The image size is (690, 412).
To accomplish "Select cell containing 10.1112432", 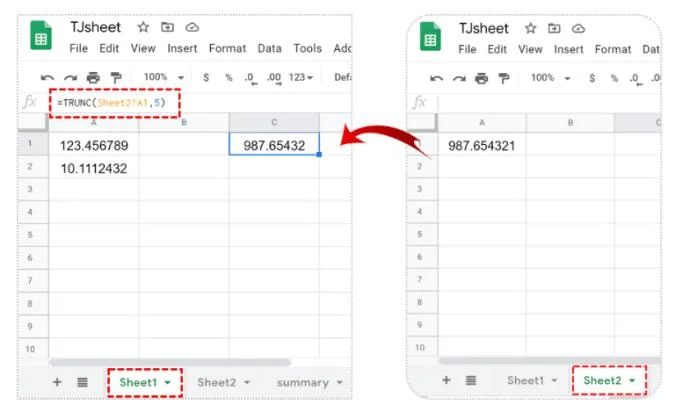I will tap(94, 168).
